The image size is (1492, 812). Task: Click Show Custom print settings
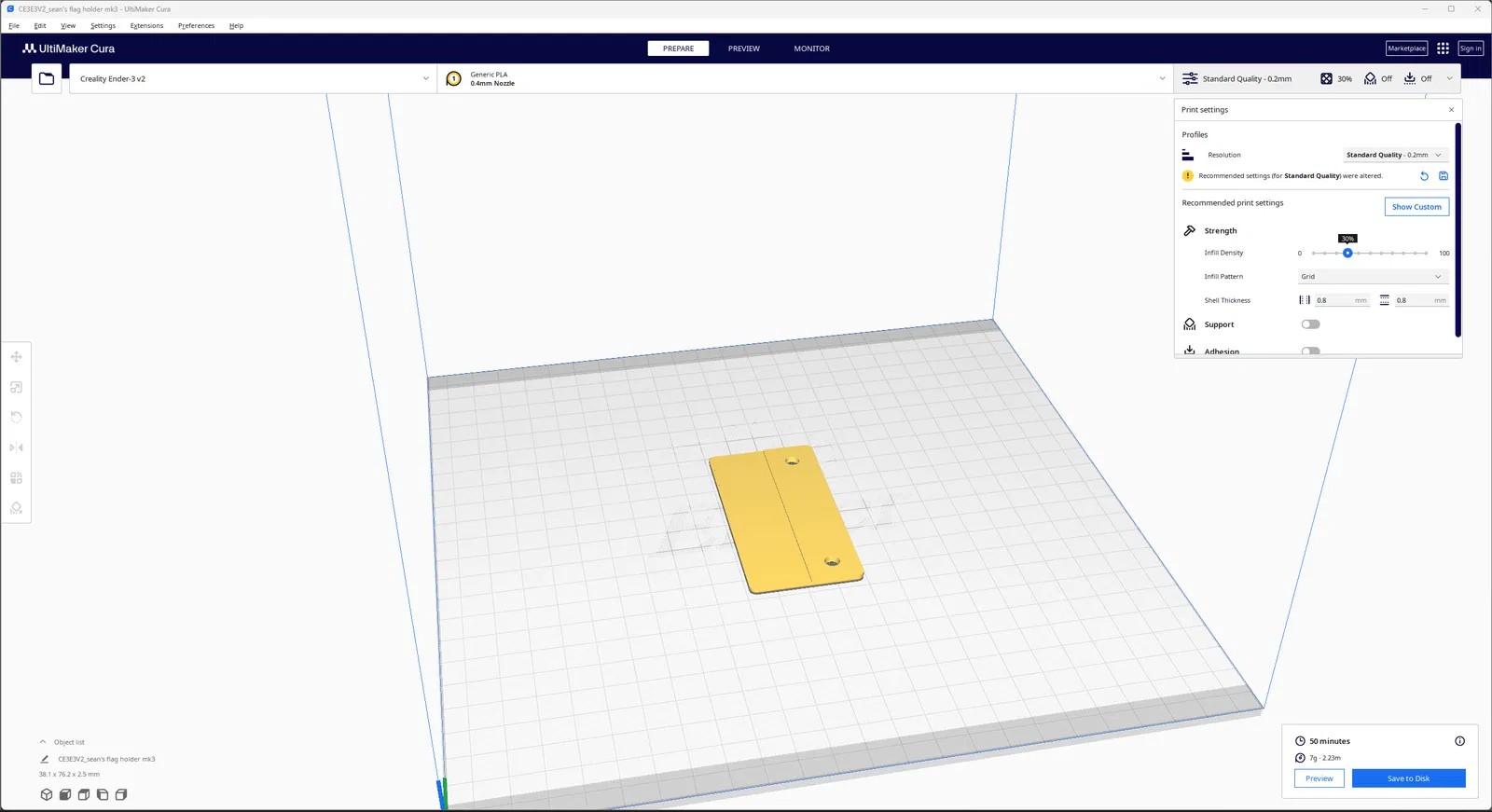[x=1416, y=207]
